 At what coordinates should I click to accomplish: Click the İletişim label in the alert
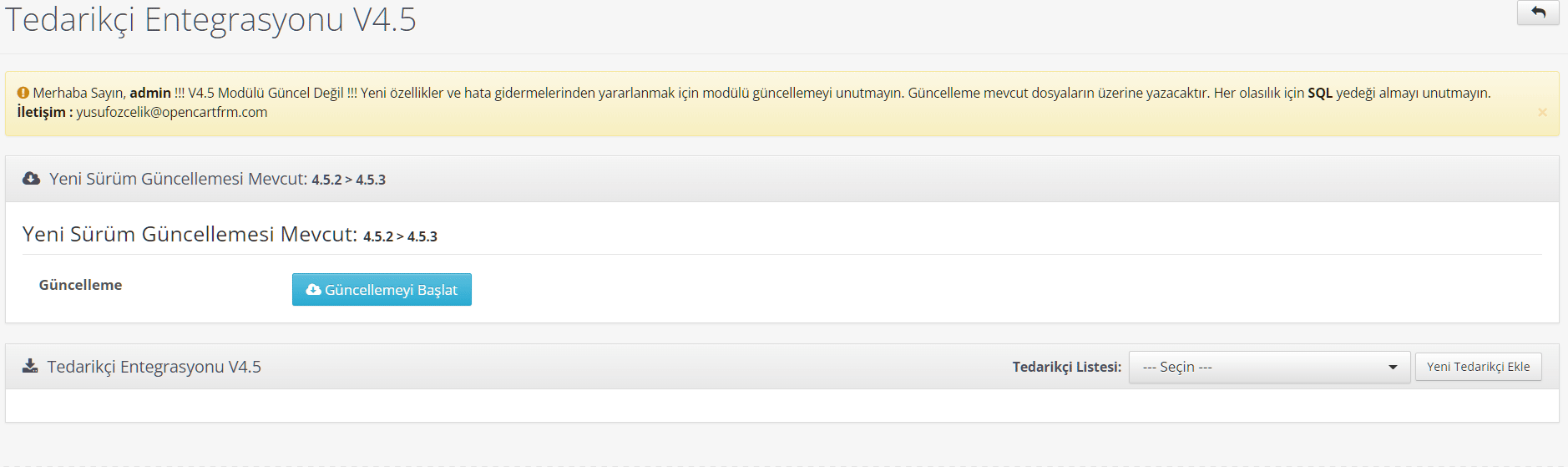45,112
